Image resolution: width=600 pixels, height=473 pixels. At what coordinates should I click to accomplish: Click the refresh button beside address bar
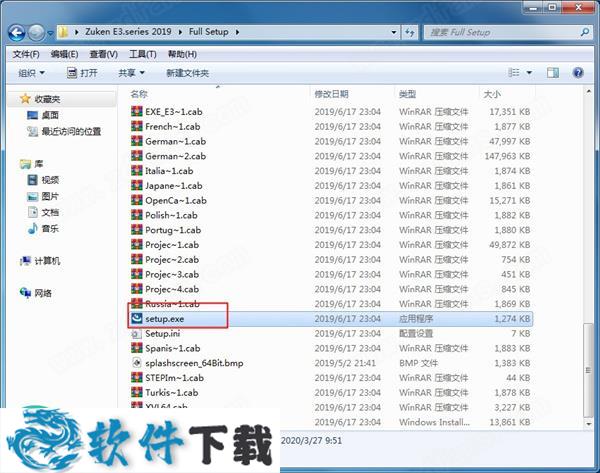pos(410,33)
